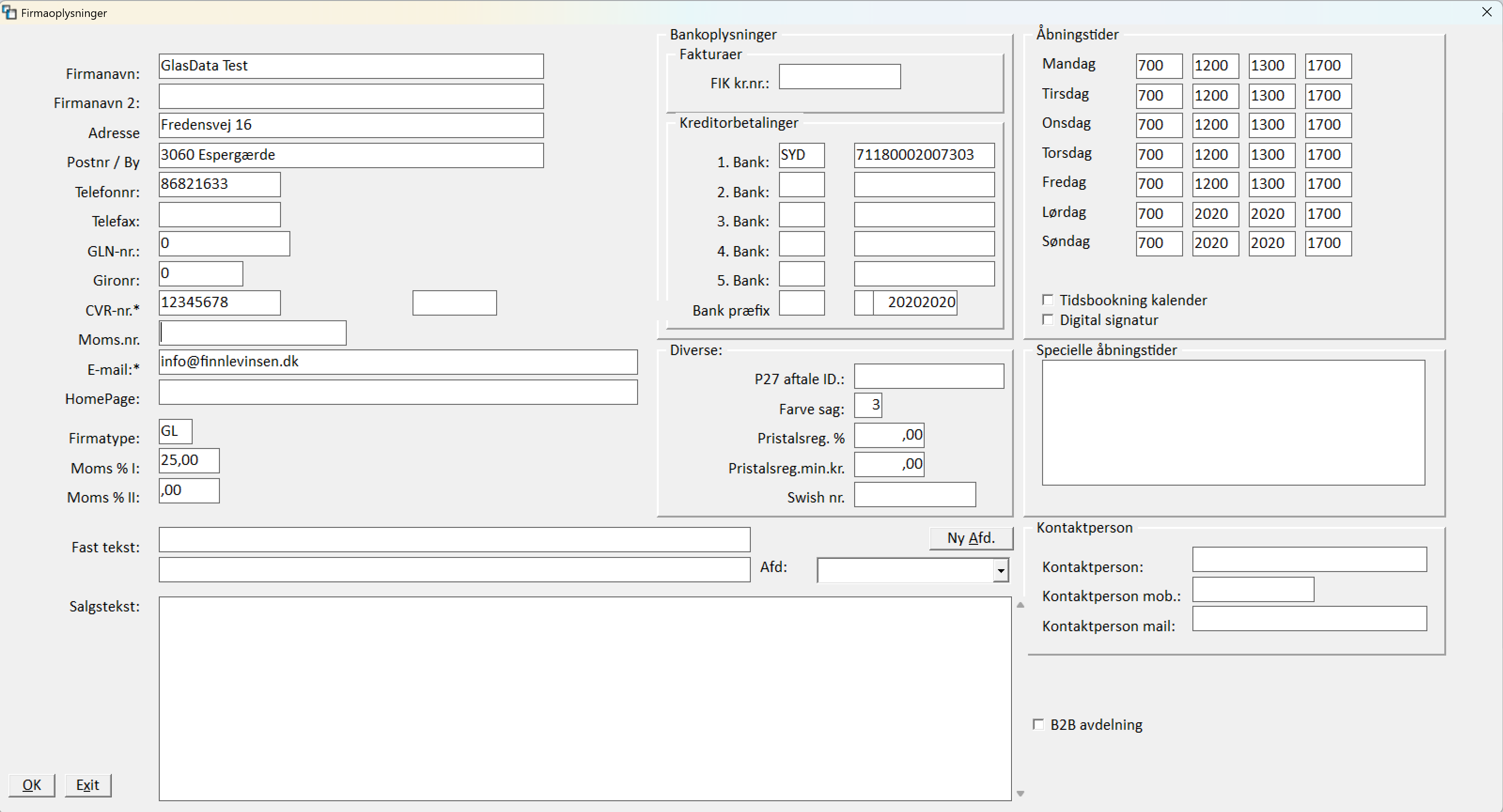The width and height of the screenshot is (1503, 812).
Task: Click the Kontaktperson mob. field
Action: 1253,589
